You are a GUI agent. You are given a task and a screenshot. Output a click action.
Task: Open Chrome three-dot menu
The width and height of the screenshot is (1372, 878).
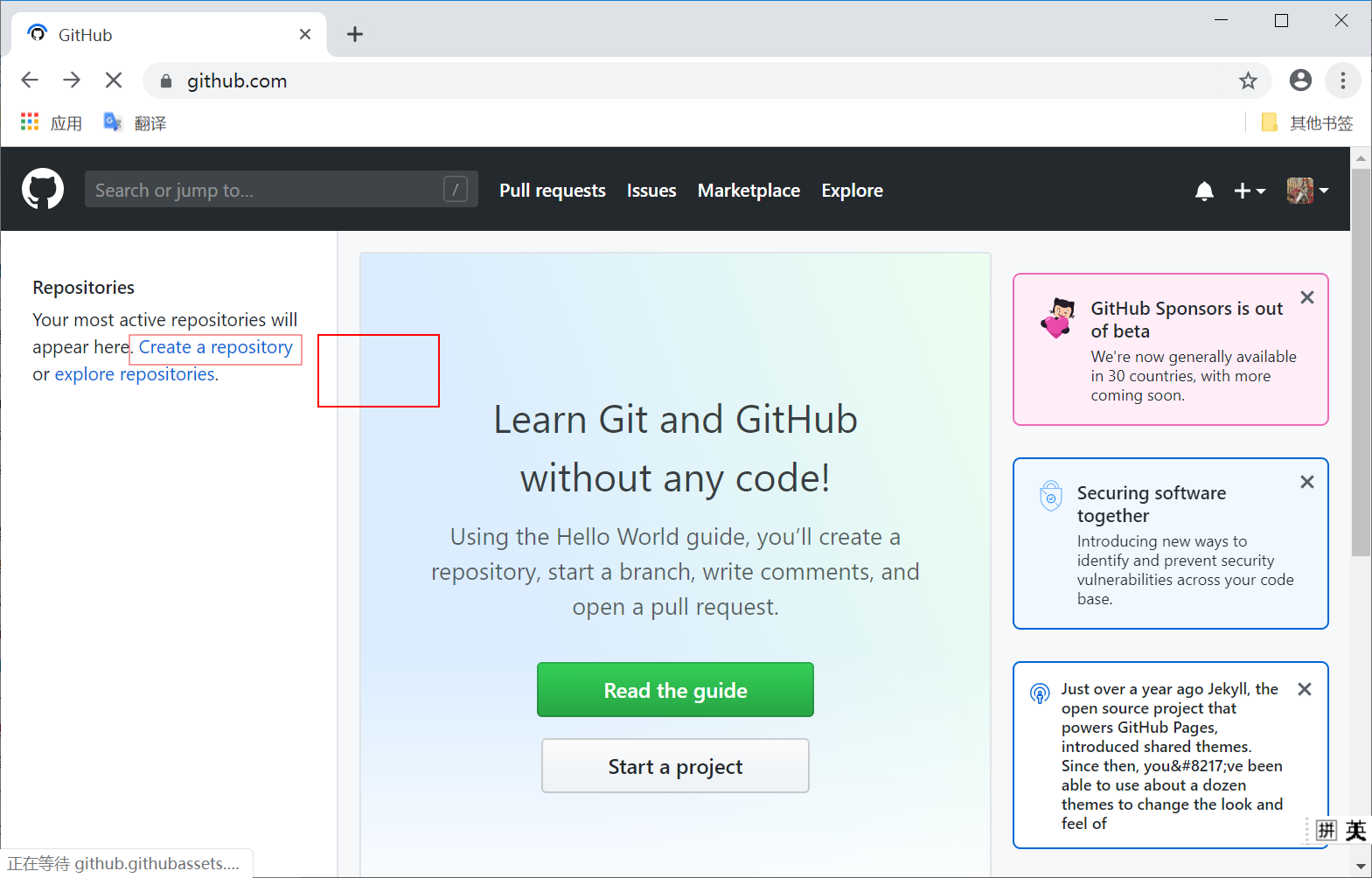pos(1343,80)
